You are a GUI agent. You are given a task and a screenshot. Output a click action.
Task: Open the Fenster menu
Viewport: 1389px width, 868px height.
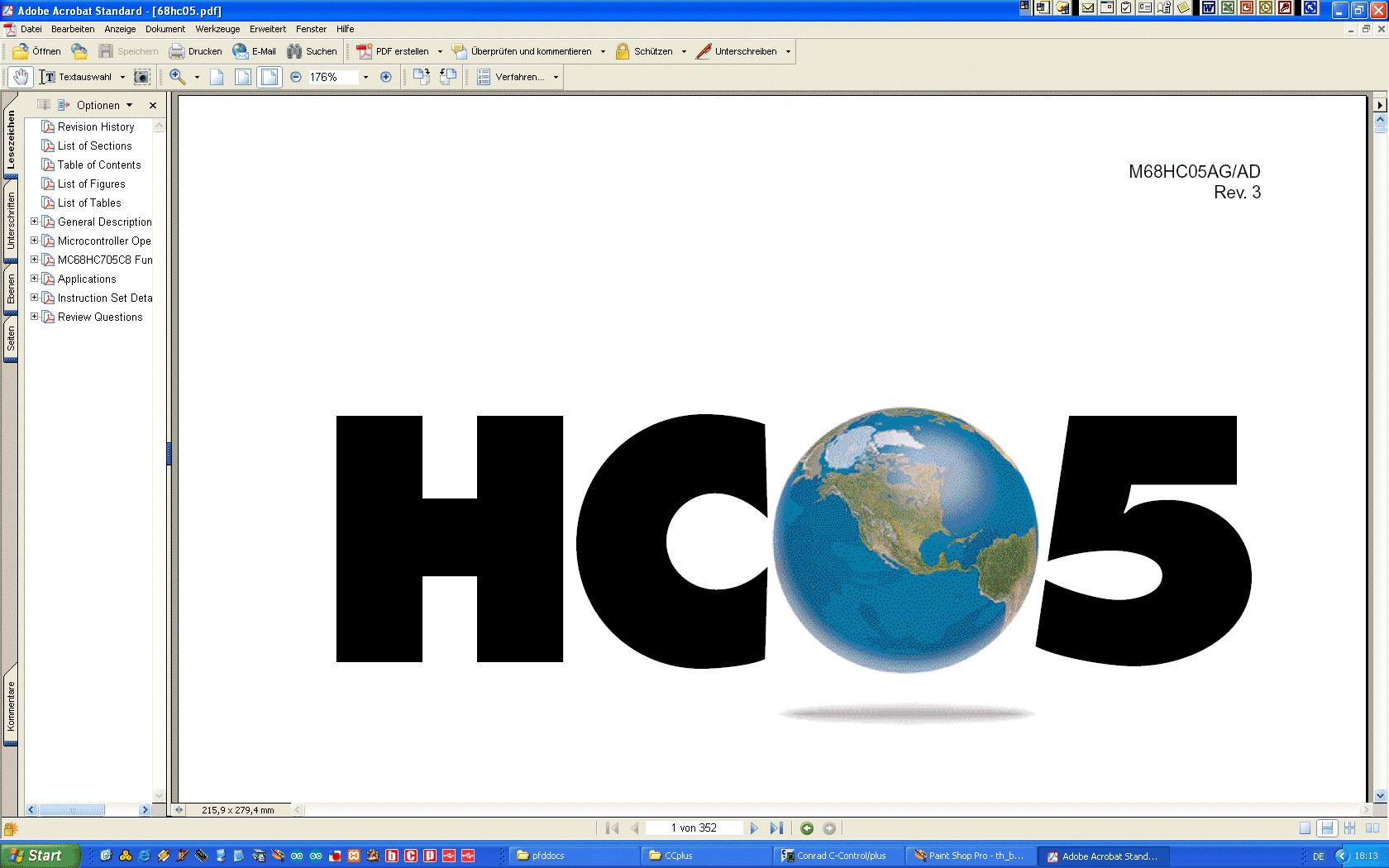point(311,29)
